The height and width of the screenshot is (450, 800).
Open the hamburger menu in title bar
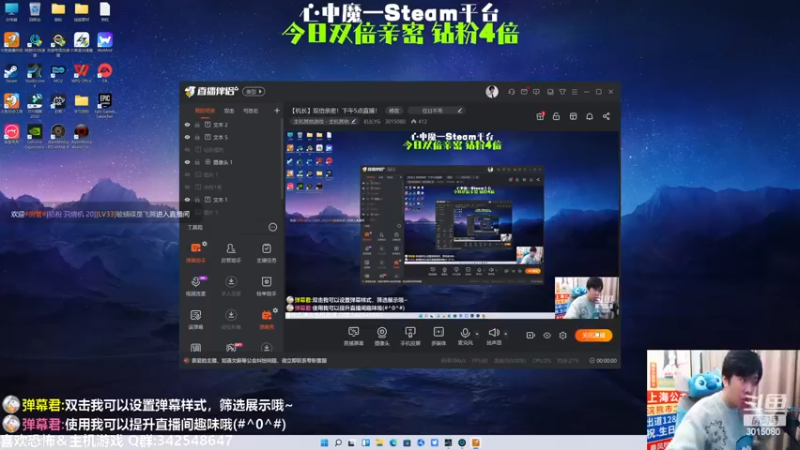point(574,92)
